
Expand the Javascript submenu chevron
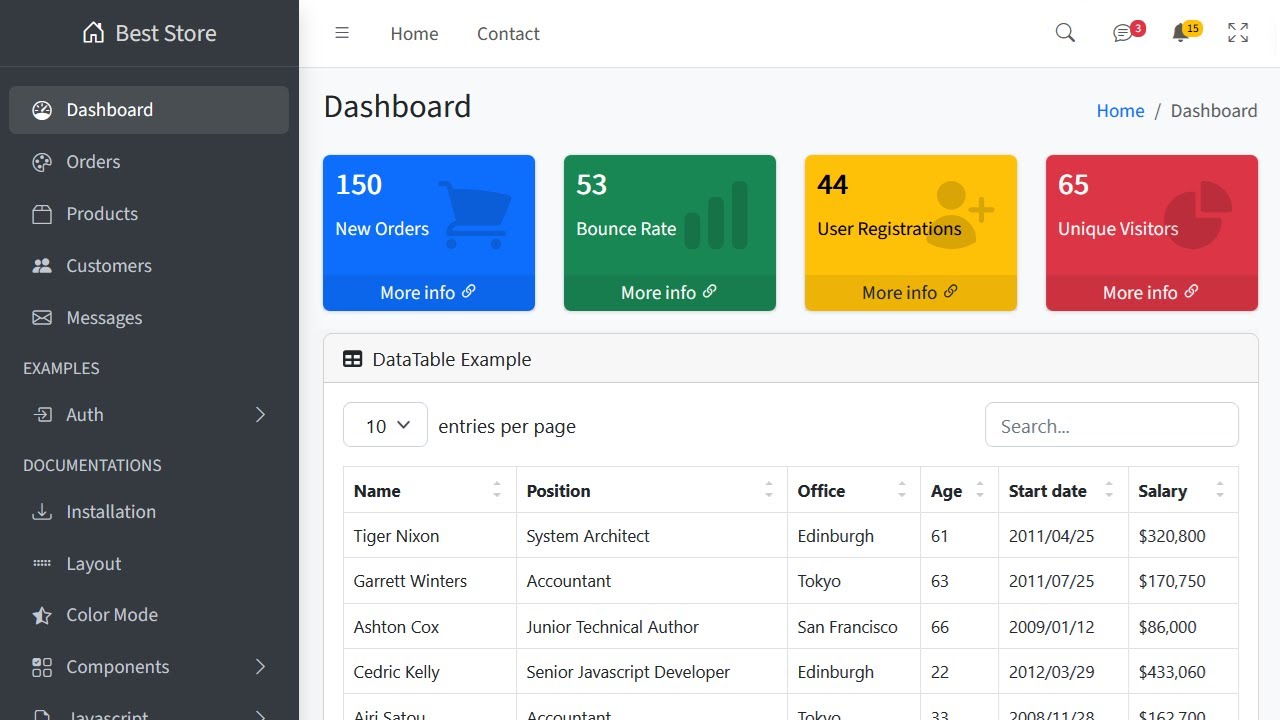(260, 716)
